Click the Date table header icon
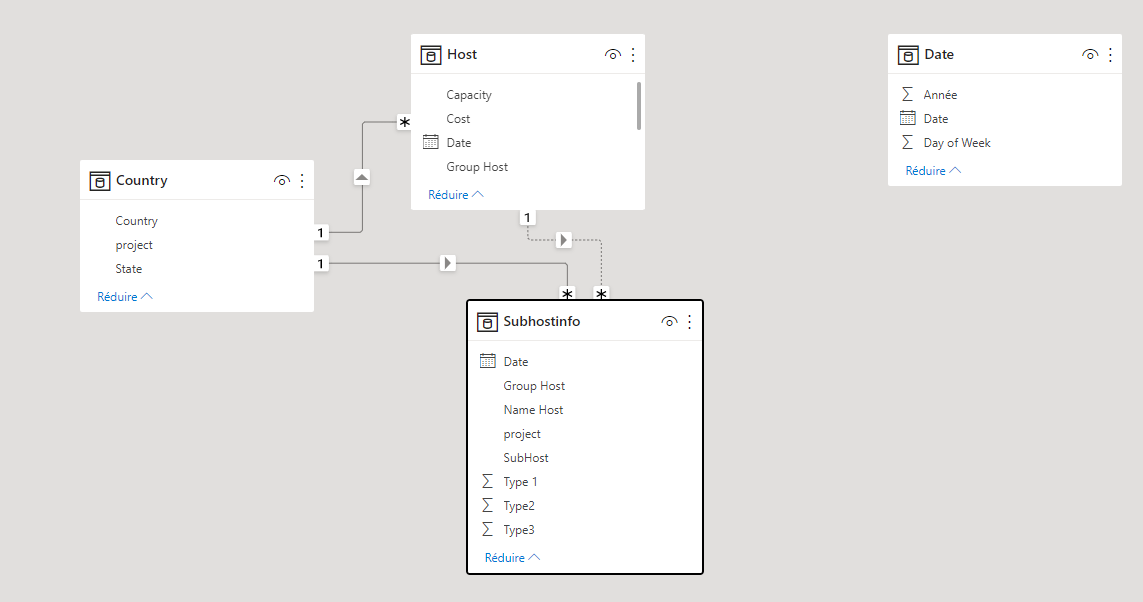Viewport: 1143px width, 602px height. 908,55
